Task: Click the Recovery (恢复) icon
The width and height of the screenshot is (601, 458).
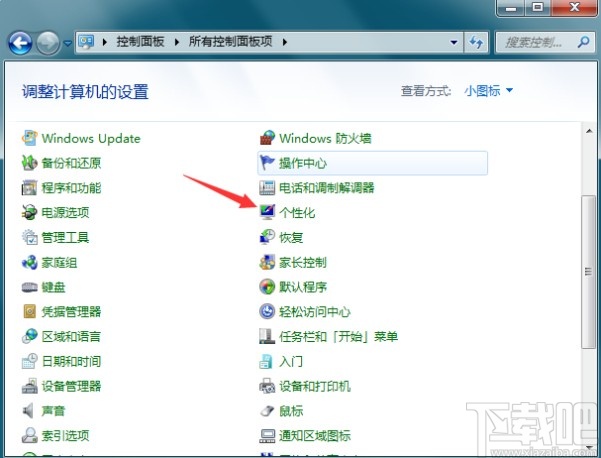Action: click(267, 237)
